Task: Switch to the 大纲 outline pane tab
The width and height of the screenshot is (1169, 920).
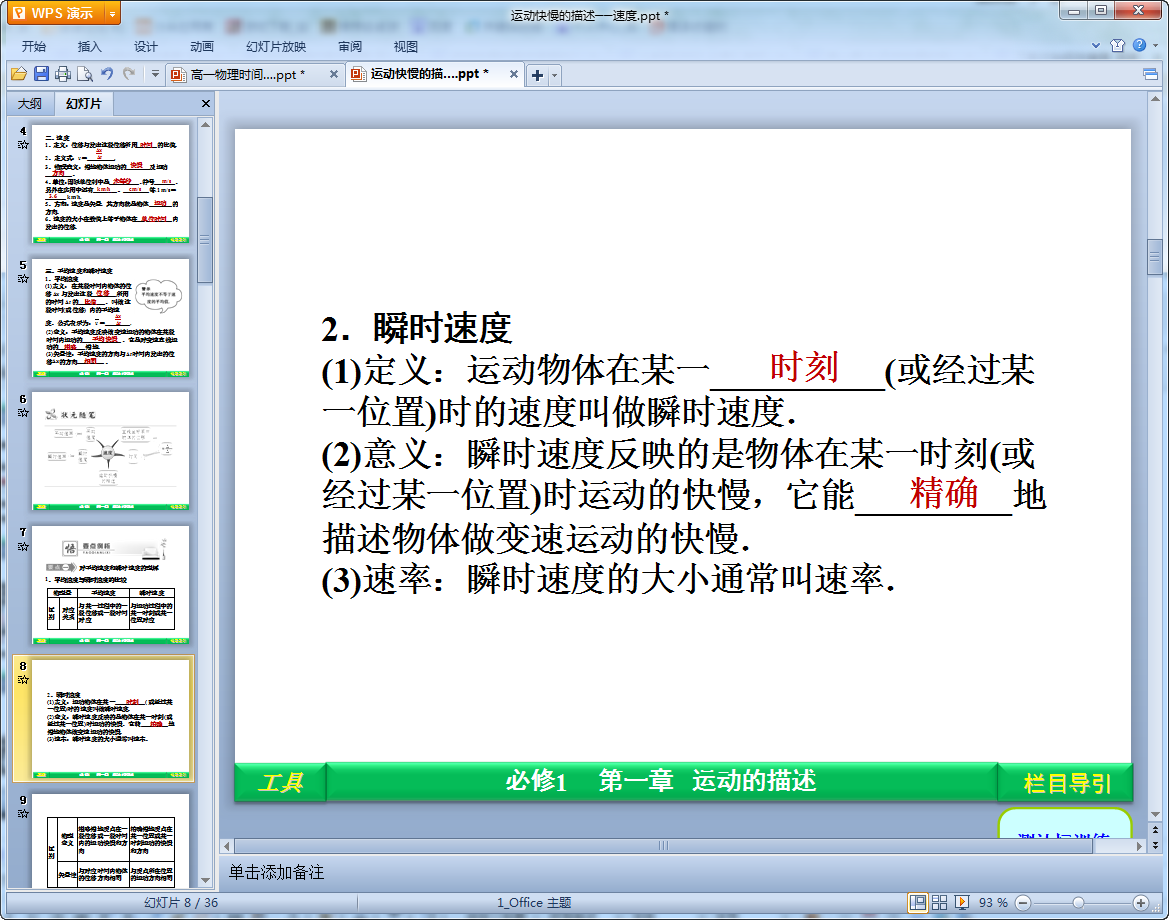Action: pyautogui.click(x=30, y=104)
